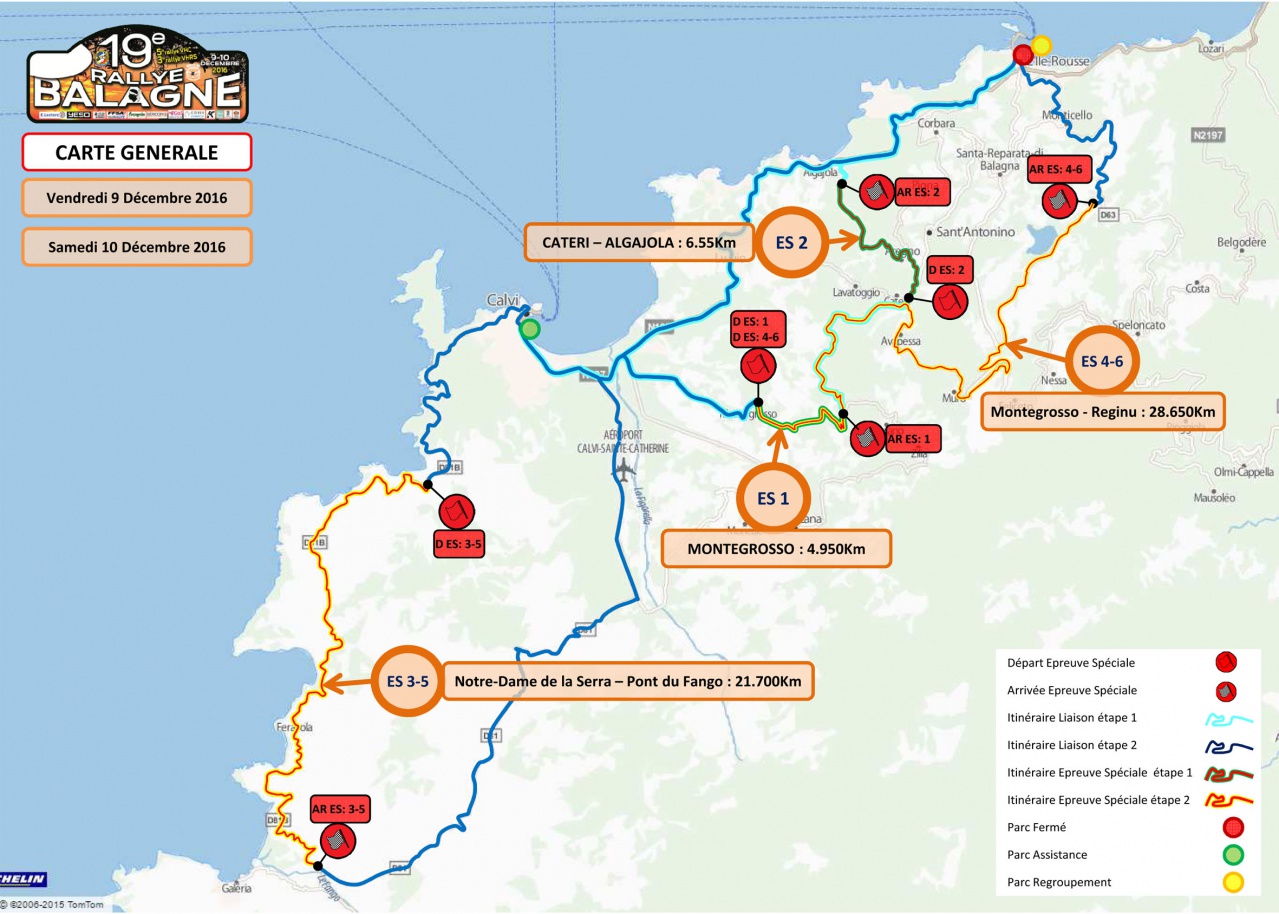1279x914 pixels.
Task: Click the yellow Parc Regroupement marker at Ile-Rousse
Action: point(1041,45)
